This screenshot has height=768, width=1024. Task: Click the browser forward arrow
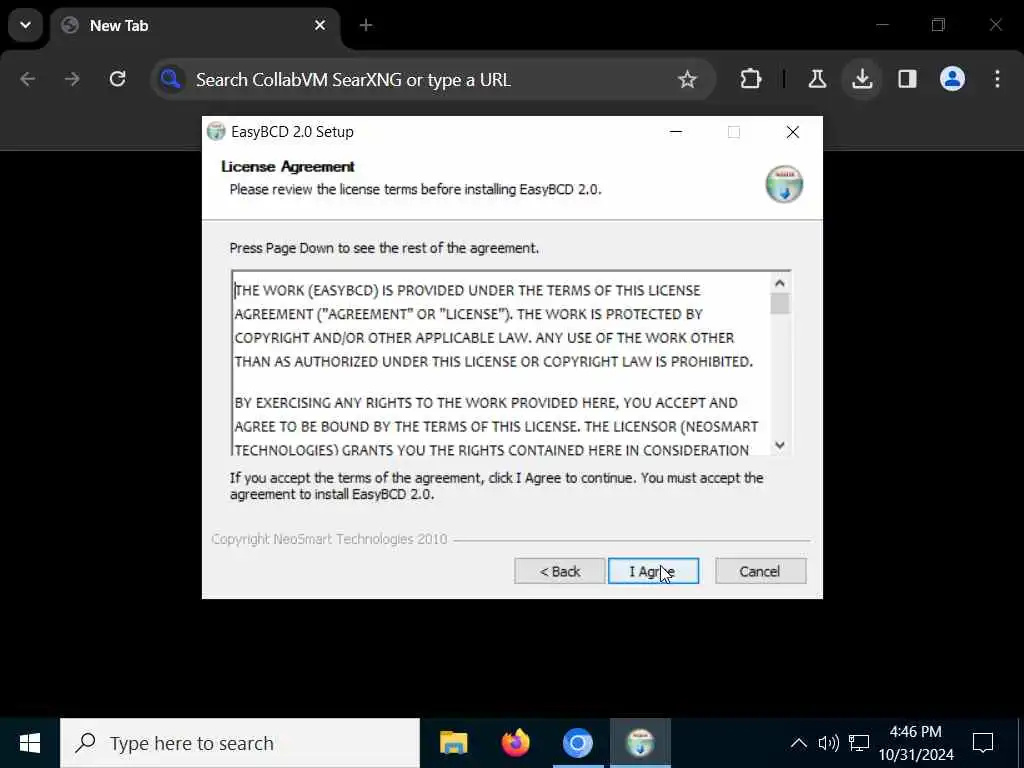[72, 80]
